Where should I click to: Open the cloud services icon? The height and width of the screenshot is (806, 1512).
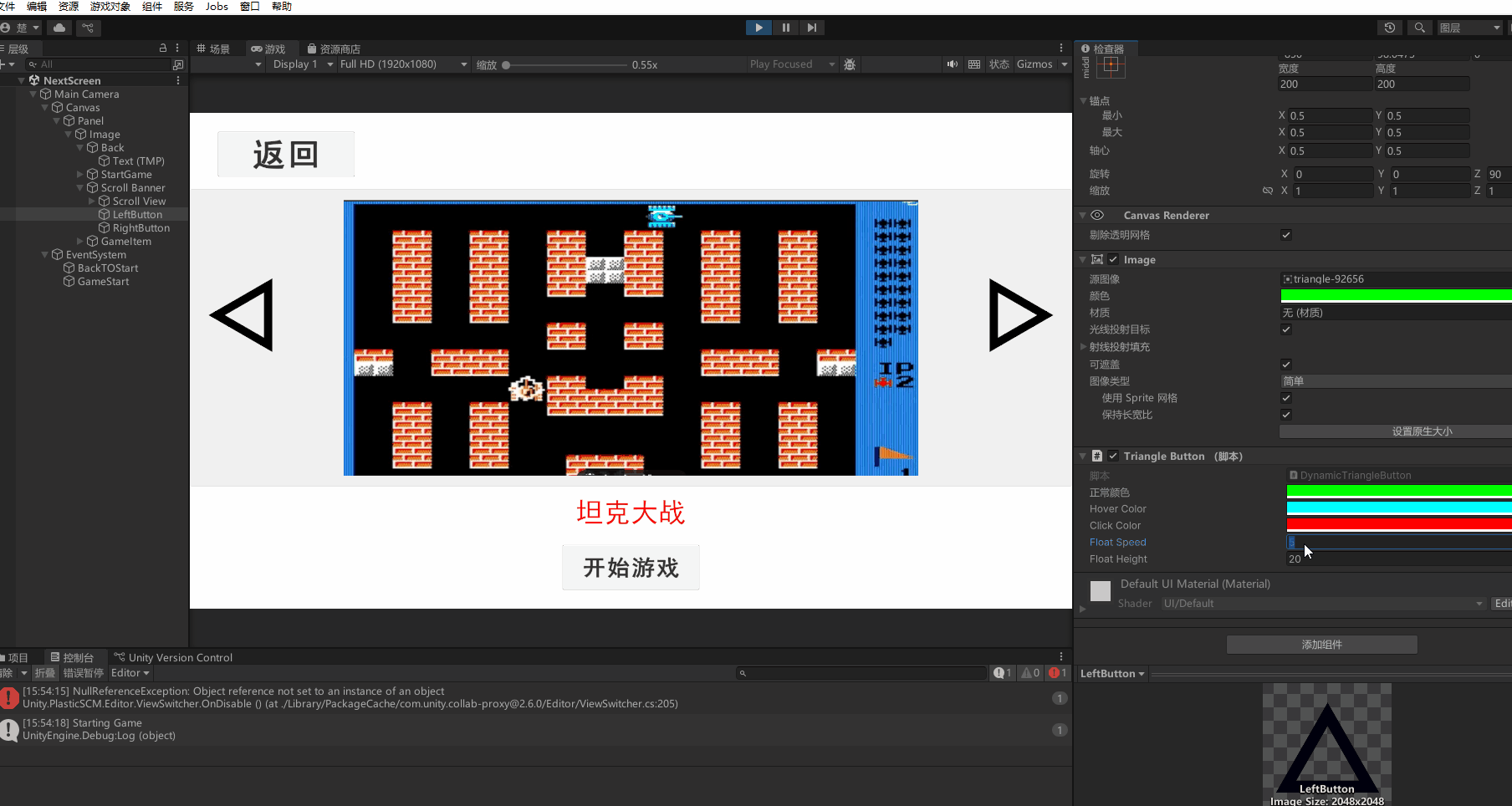[59, 28]
